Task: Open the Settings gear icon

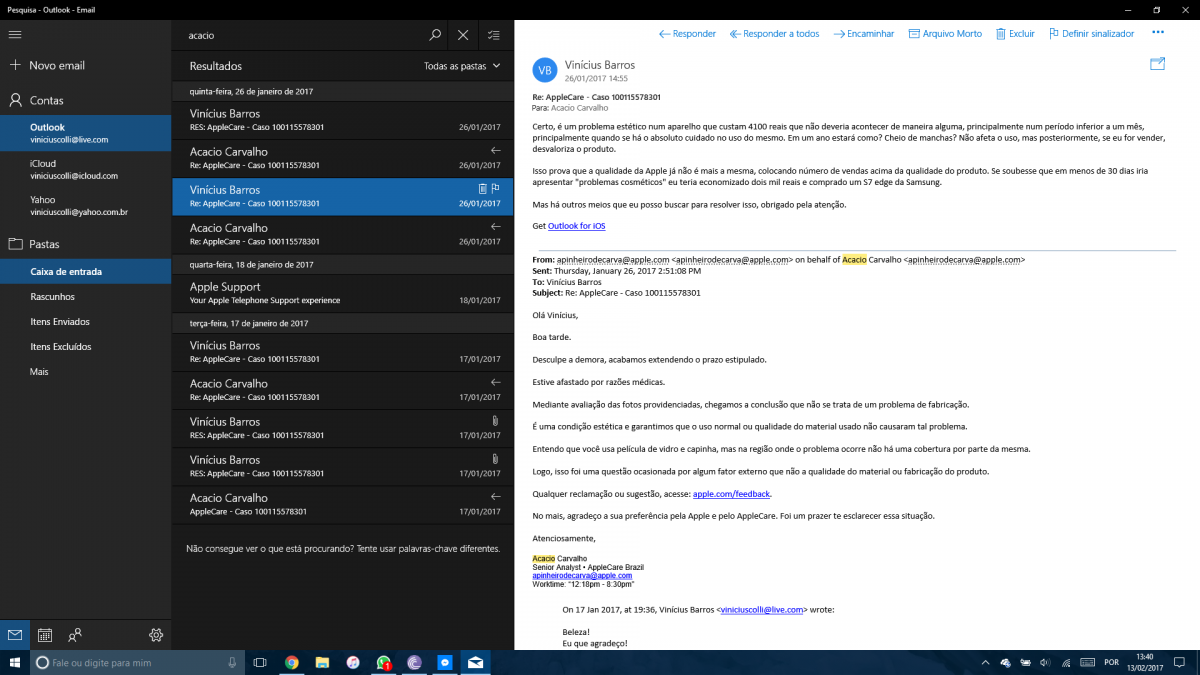Action: [x=156, y=634]
